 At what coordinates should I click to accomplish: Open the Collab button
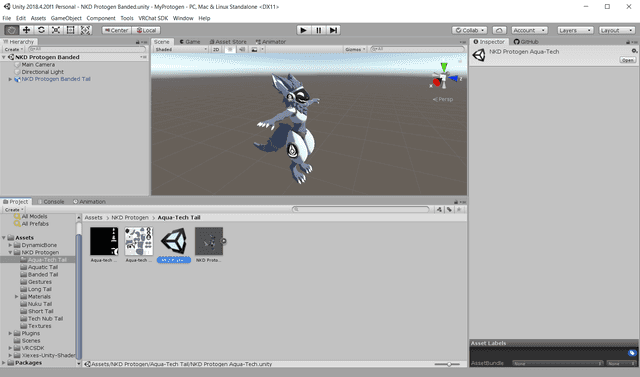469,30
